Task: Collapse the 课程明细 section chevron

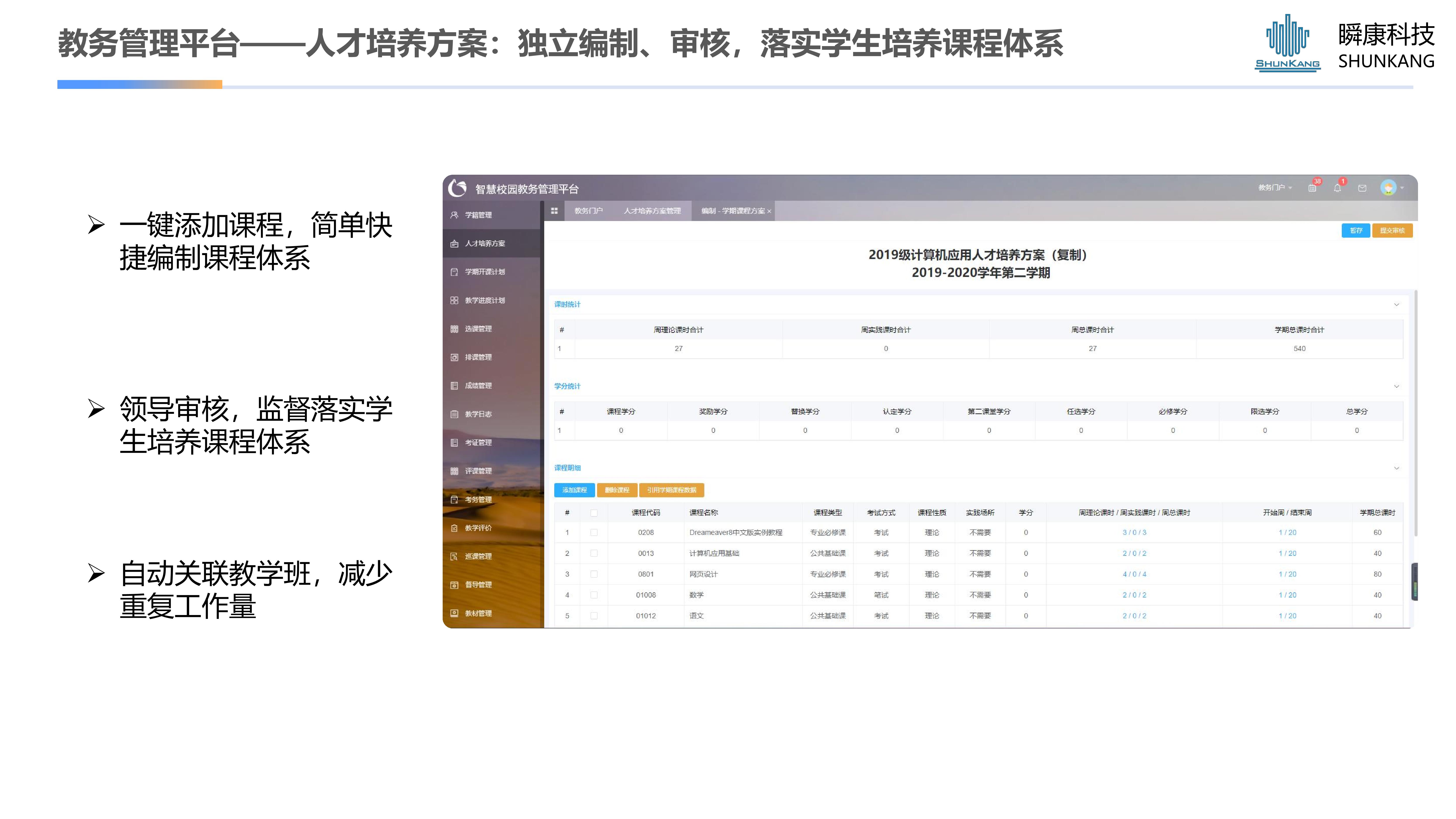Action: click(1397, 468)
